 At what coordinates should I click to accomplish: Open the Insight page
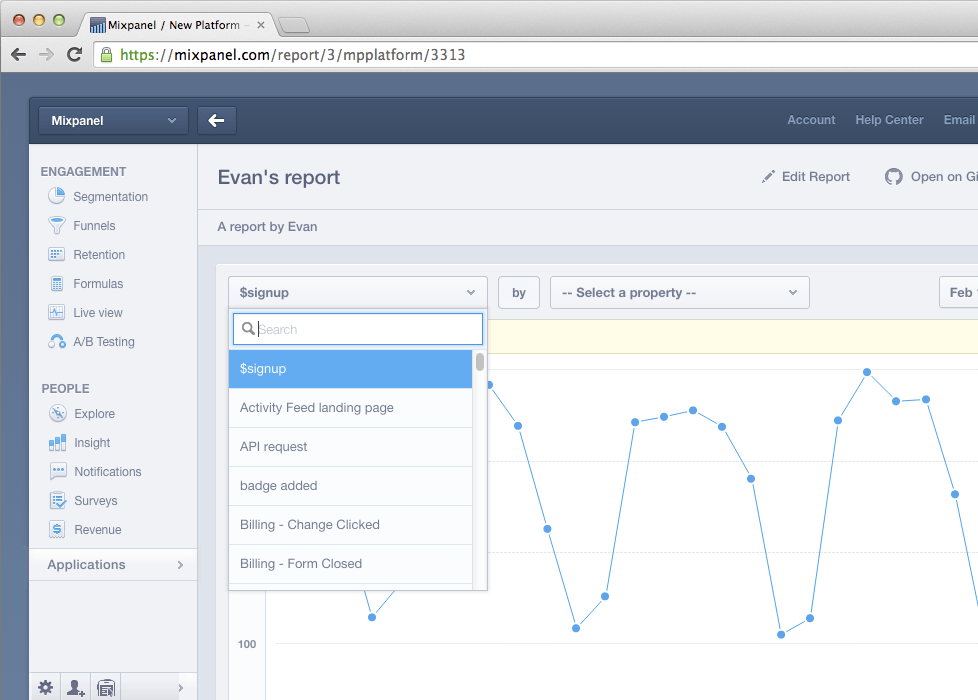point(92,443)
